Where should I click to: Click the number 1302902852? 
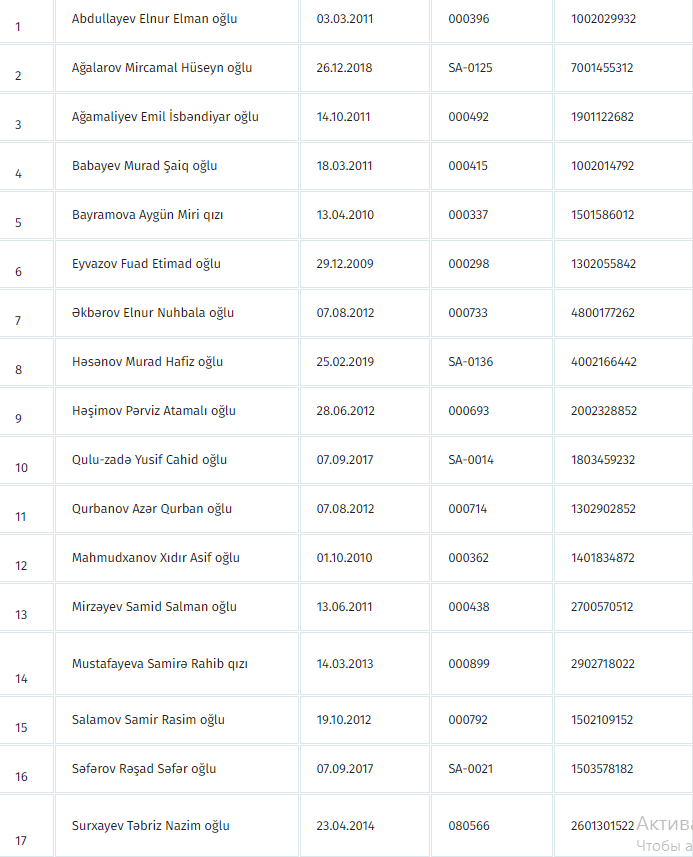click(605, 509)
